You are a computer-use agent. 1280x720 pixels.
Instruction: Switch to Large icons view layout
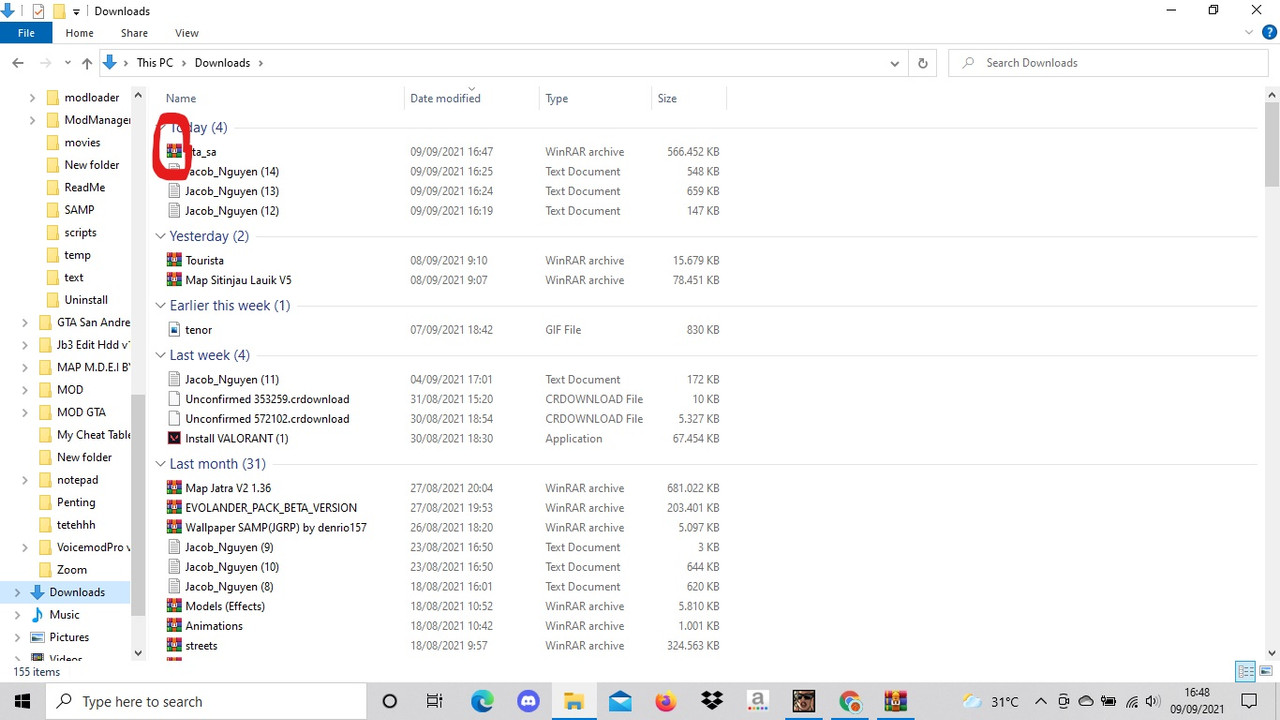[x=1266, y=671]
